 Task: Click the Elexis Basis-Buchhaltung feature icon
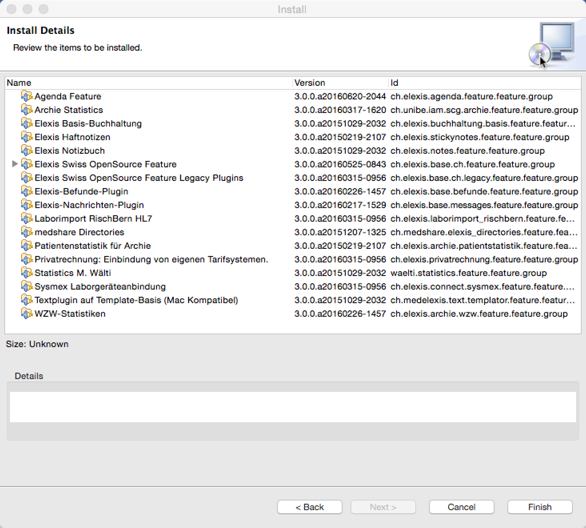click(x=27, y=124)
